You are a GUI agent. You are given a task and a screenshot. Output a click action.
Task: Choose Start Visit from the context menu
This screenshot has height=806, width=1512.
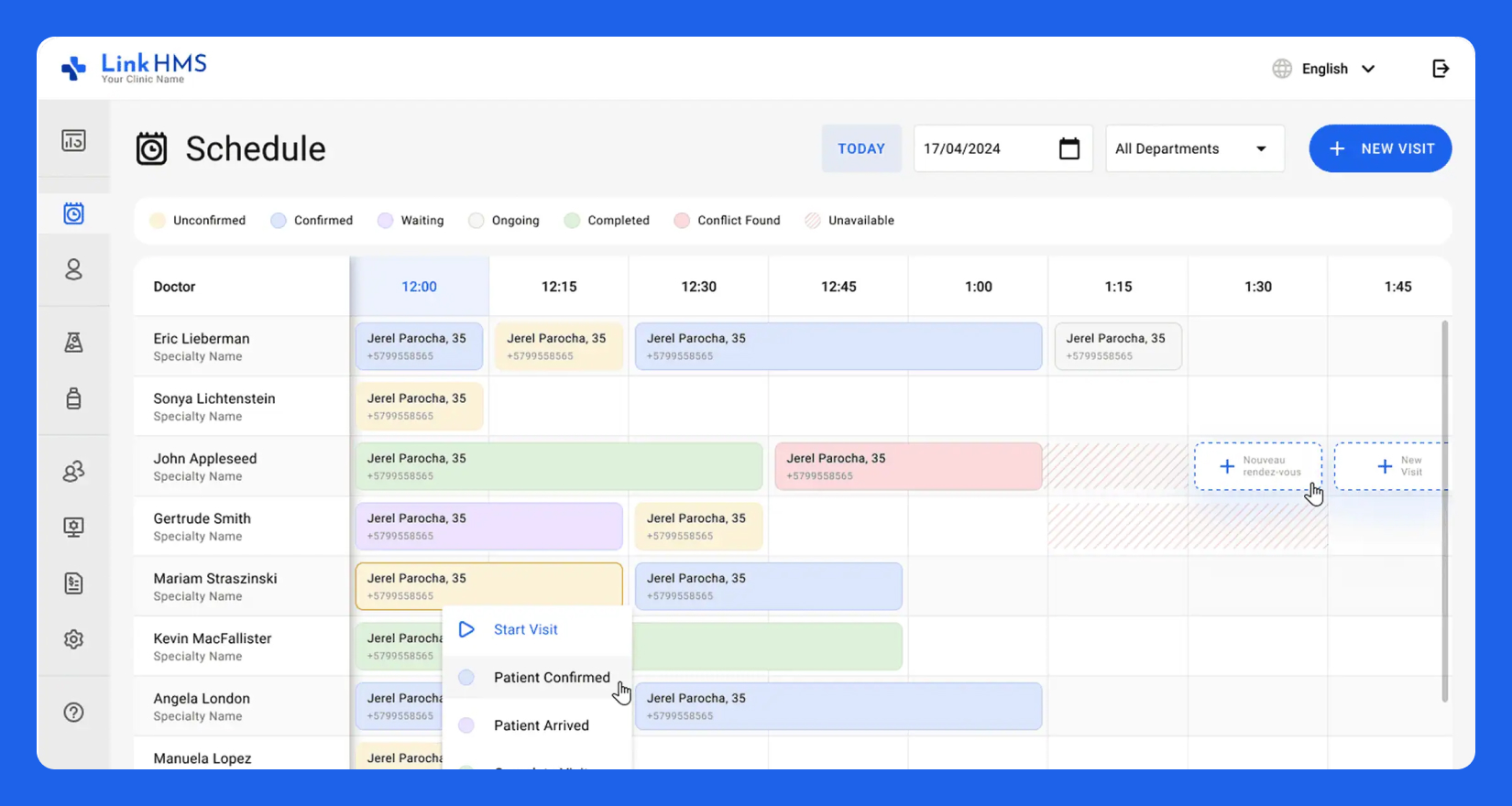[x=525, y=629]
